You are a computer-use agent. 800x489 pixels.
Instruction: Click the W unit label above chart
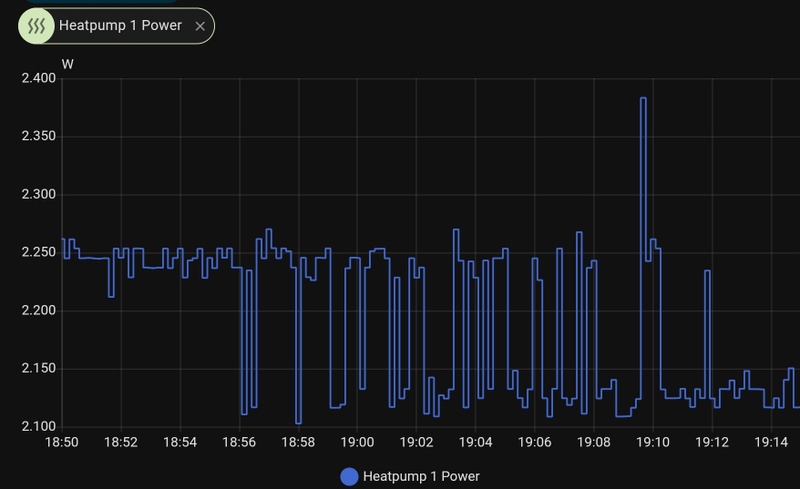click(x=67, y=64)
